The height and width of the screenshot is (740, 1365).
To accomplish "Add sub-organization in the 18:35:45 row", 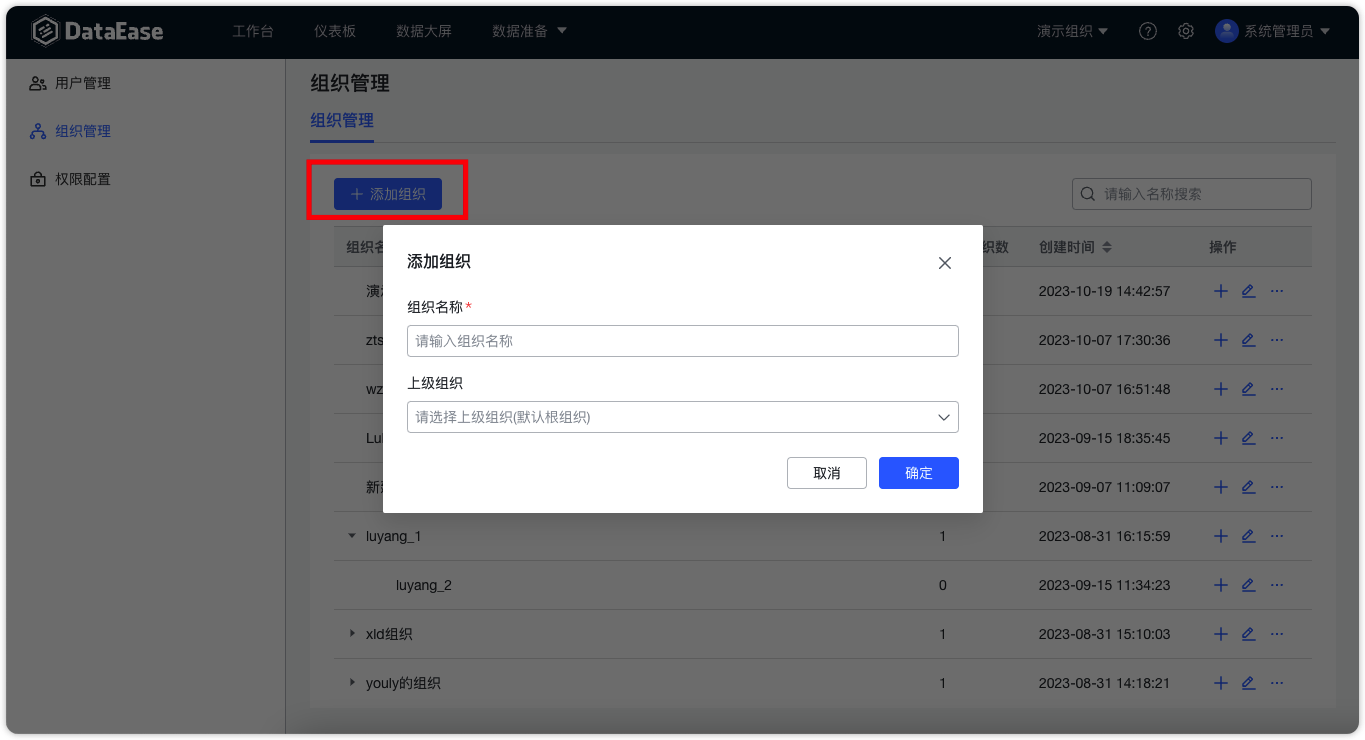I will point(1220,438).
